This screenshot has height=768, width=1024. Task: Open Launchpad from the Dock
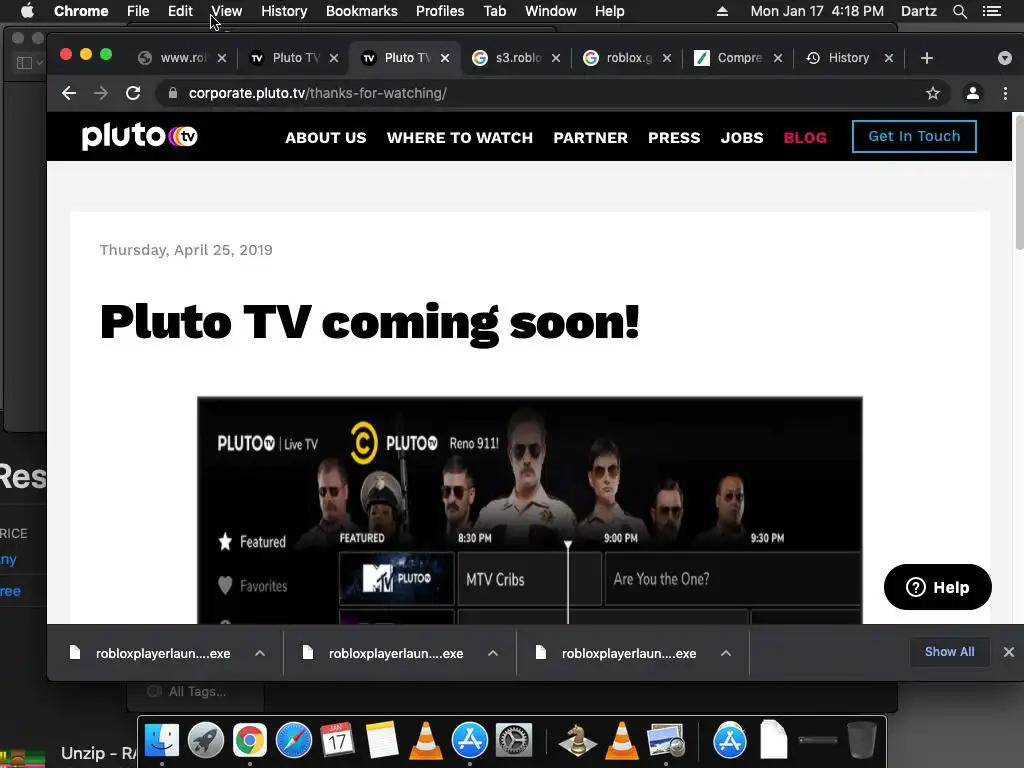coord(206,740)
